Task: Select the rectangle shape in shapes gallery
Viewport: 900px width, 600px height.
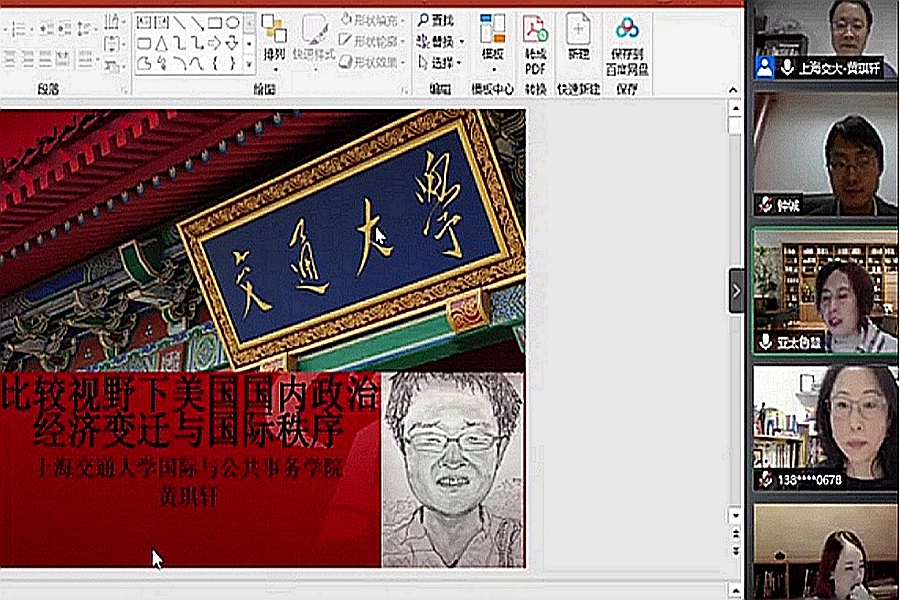Action: [x=214, y=22]
